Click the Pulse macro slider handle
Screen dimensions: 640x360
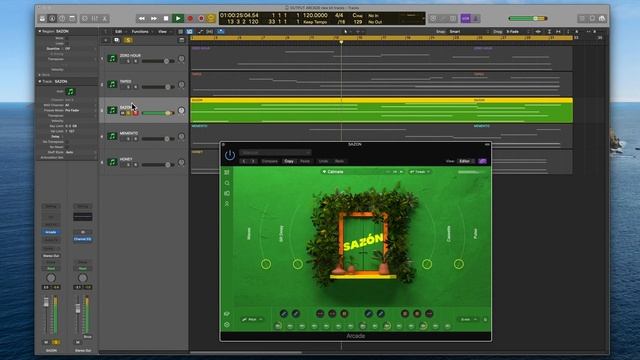[x=459, y=264]
